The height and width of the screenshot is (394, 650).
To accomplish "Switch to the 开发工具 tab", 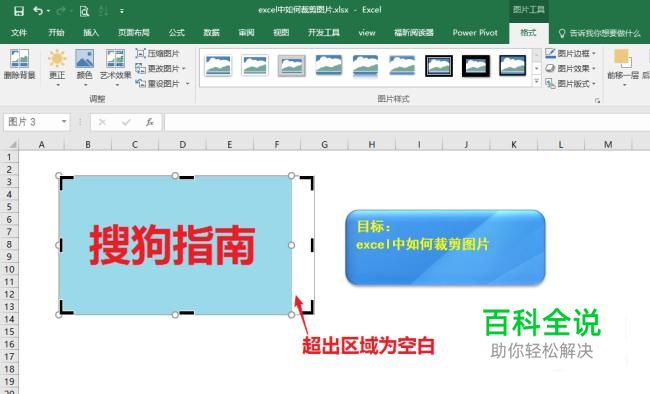I will [324, 32].
